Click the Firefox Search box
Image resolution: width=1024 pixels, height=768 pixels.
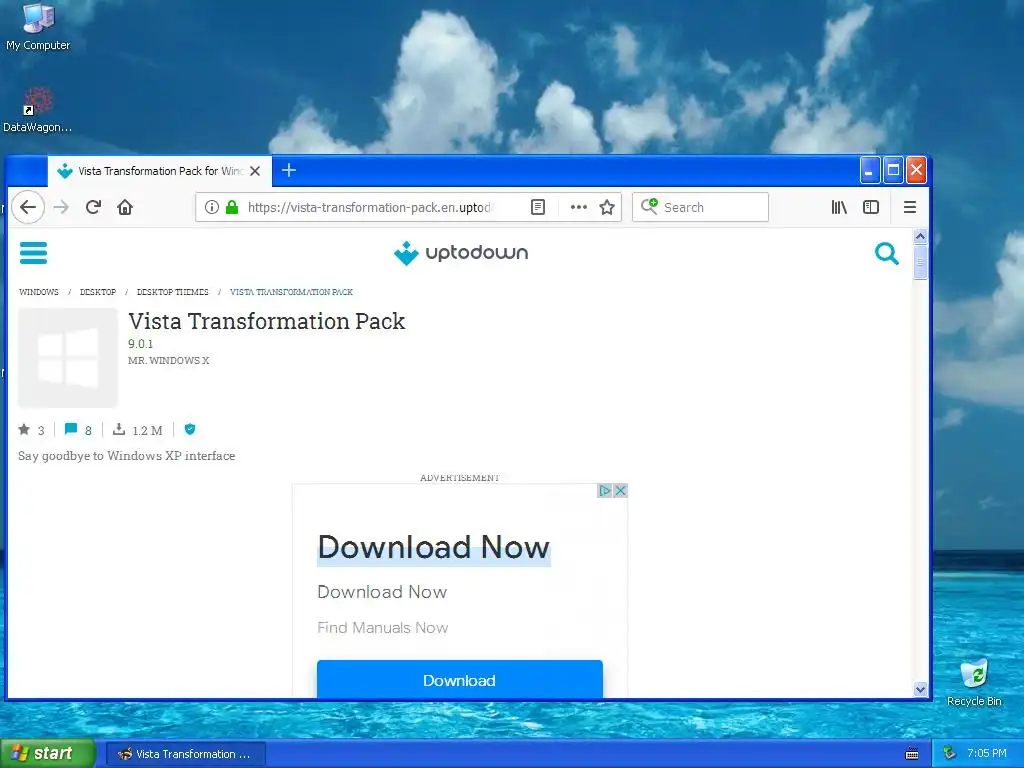point(700,208)
